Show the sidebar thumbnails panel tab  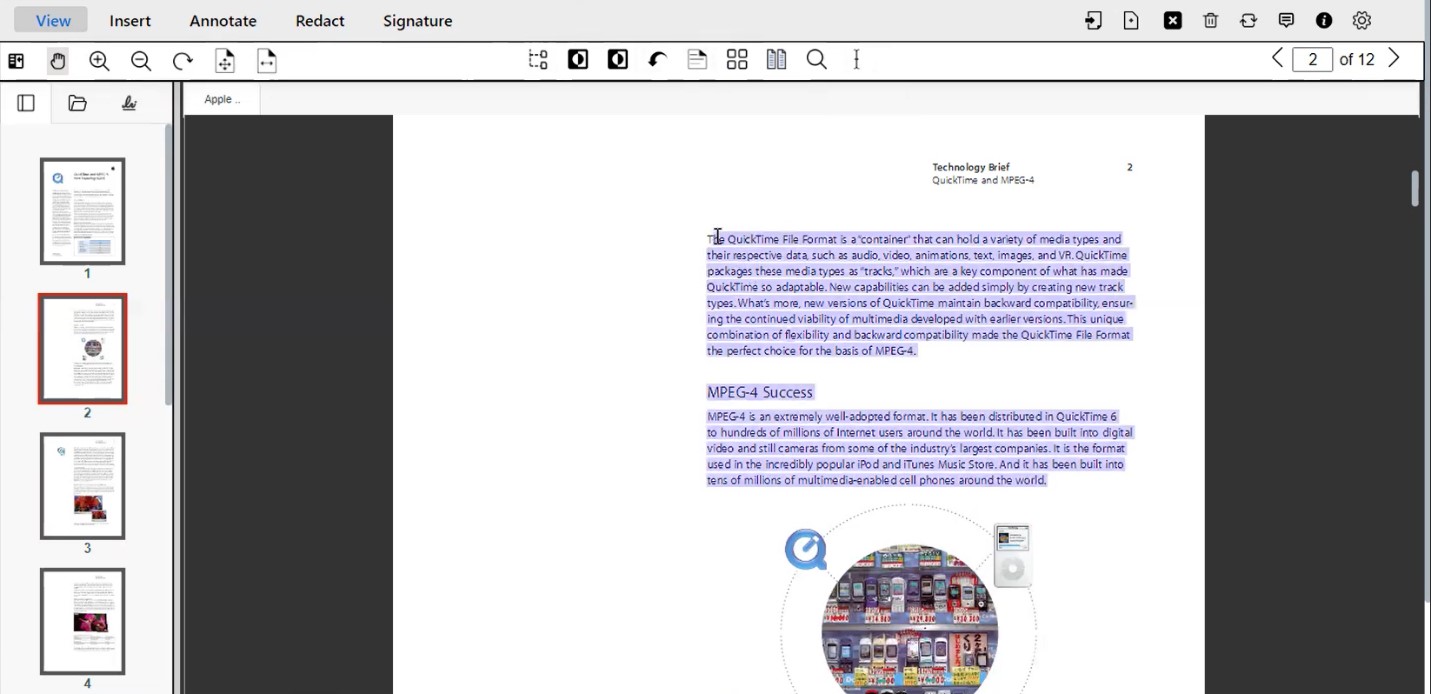click(26, 103)
